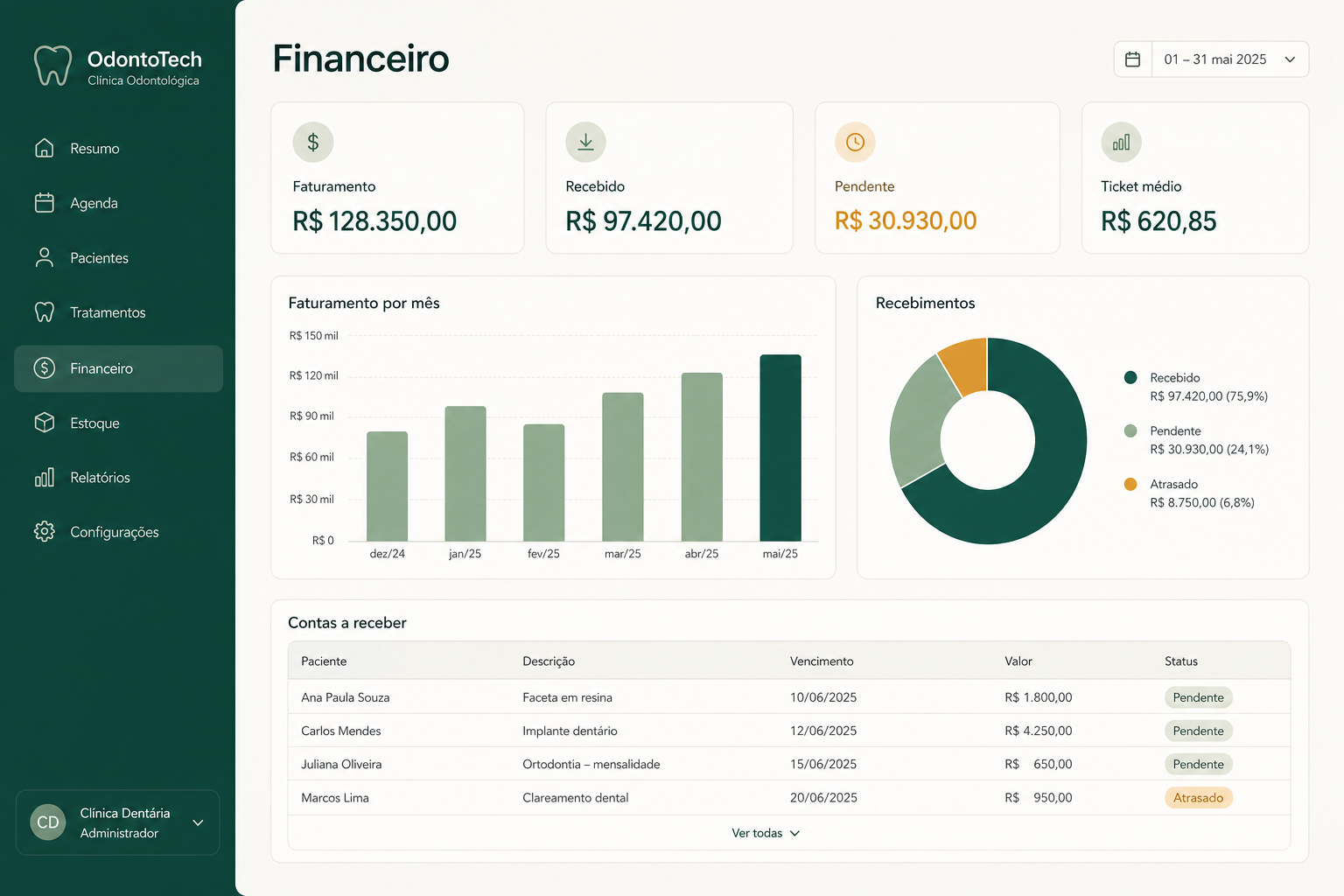Click the CD avatar circle
Image resolution: width=1344 pixels, height=896 pixels.
point(48,822)
